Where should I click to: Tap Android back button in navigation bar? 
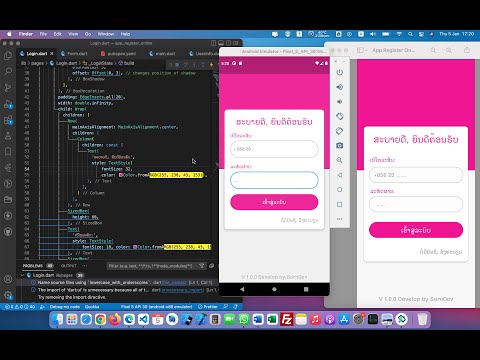point(242,289)
